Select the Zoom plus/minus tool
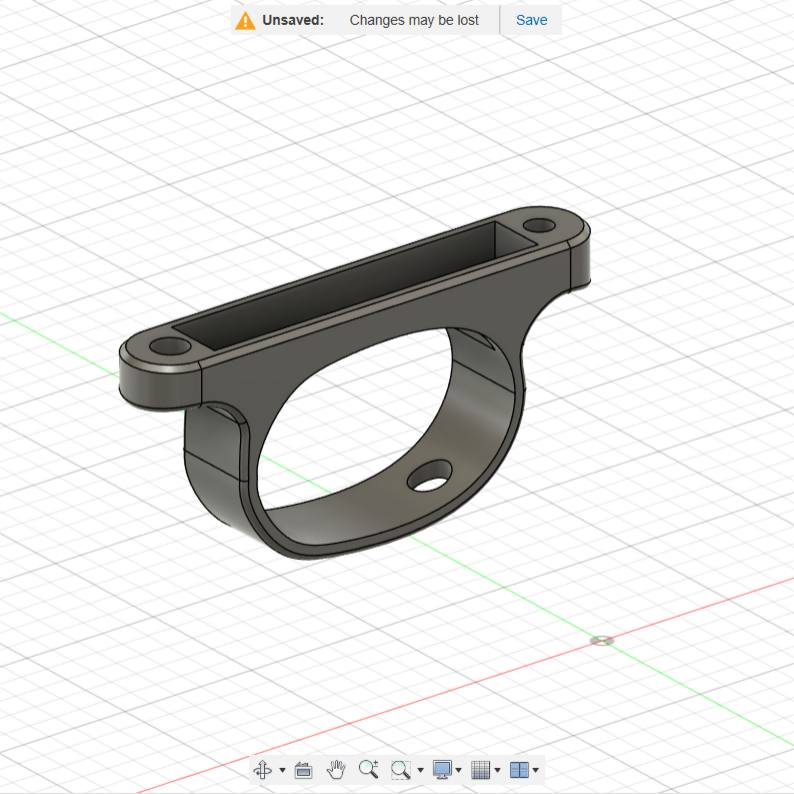The width and height of the screenshot is (794, 794). pyautogui.click(x=368, y=769)
